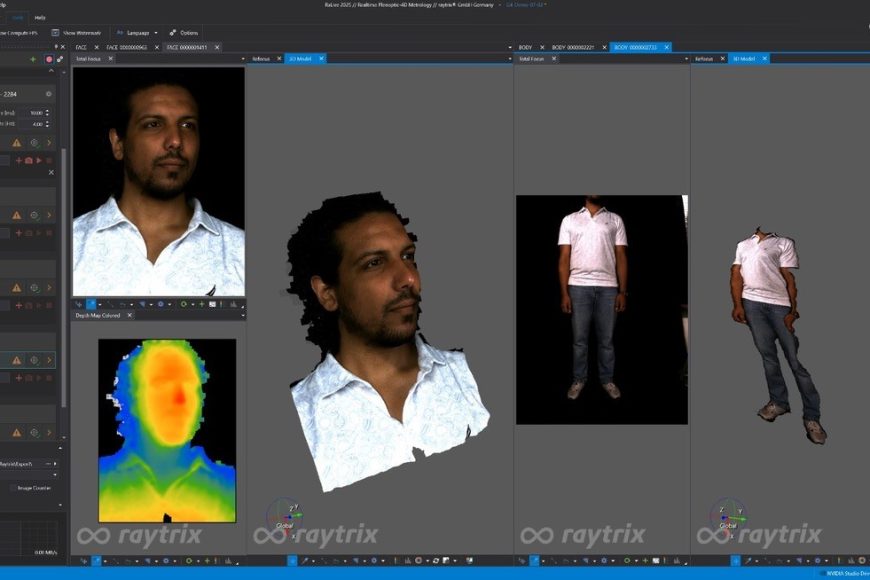Click the topmost orange warning triangle icon
This screenshot has height=580, width=870.
(16, 143)
